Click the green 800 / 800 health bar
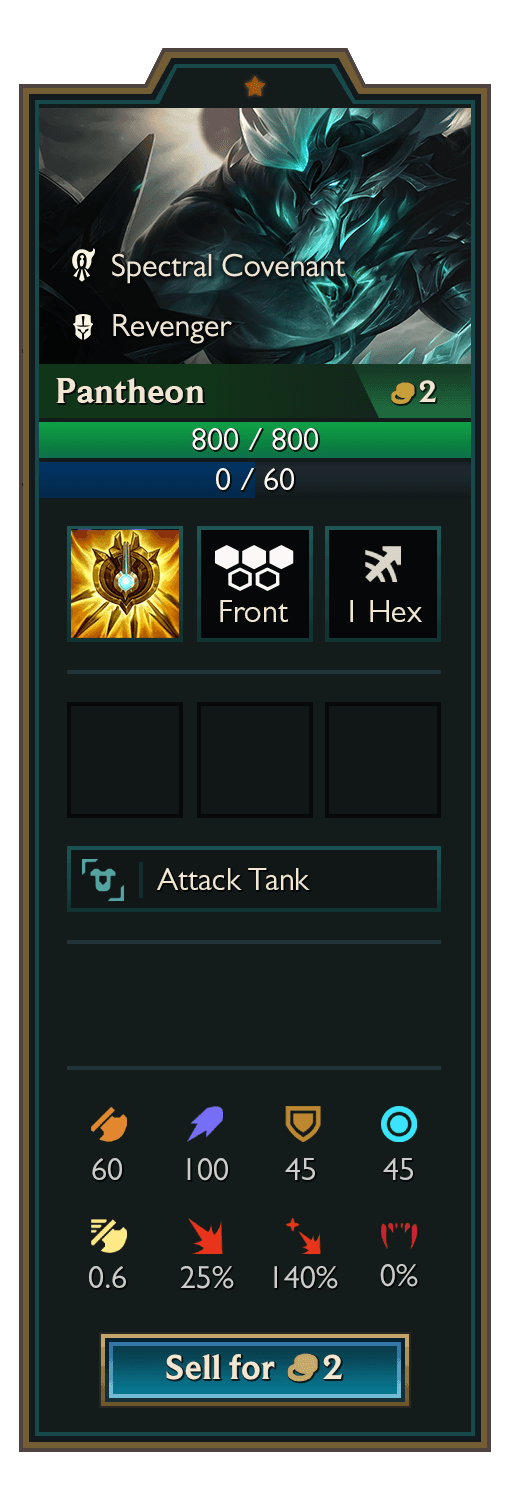Viewport: 510px width, 1500px height. click(255, 439)
